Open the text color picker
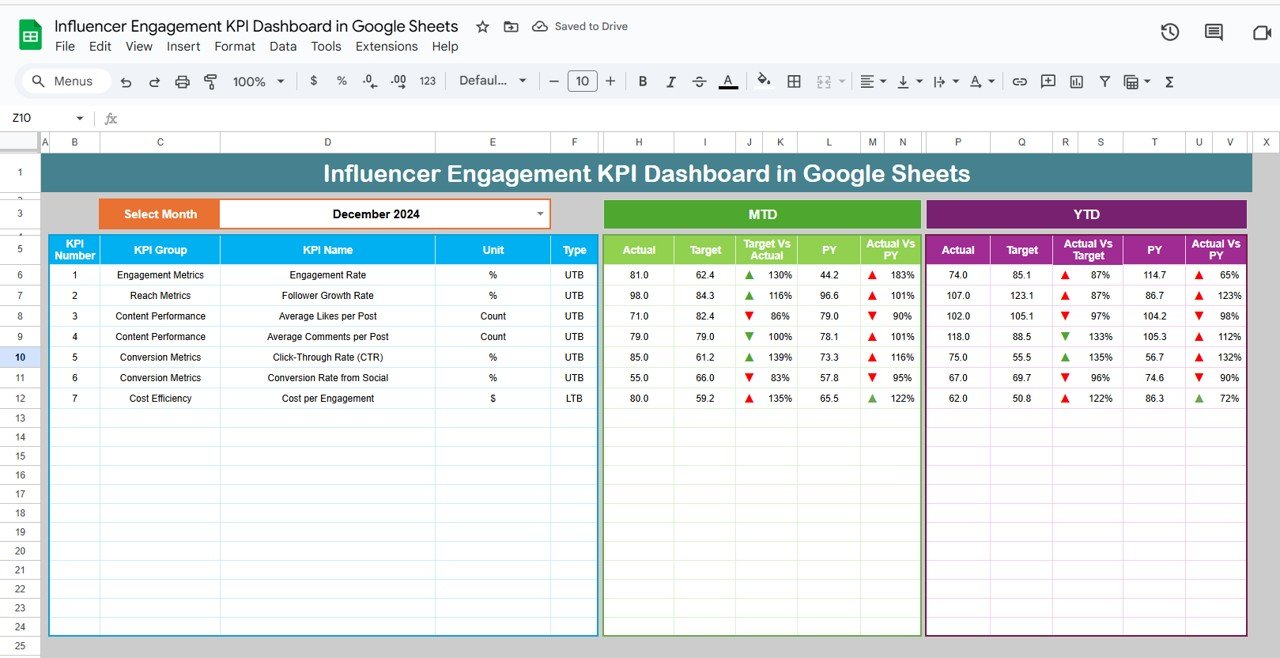 click(x=728, y=81)
